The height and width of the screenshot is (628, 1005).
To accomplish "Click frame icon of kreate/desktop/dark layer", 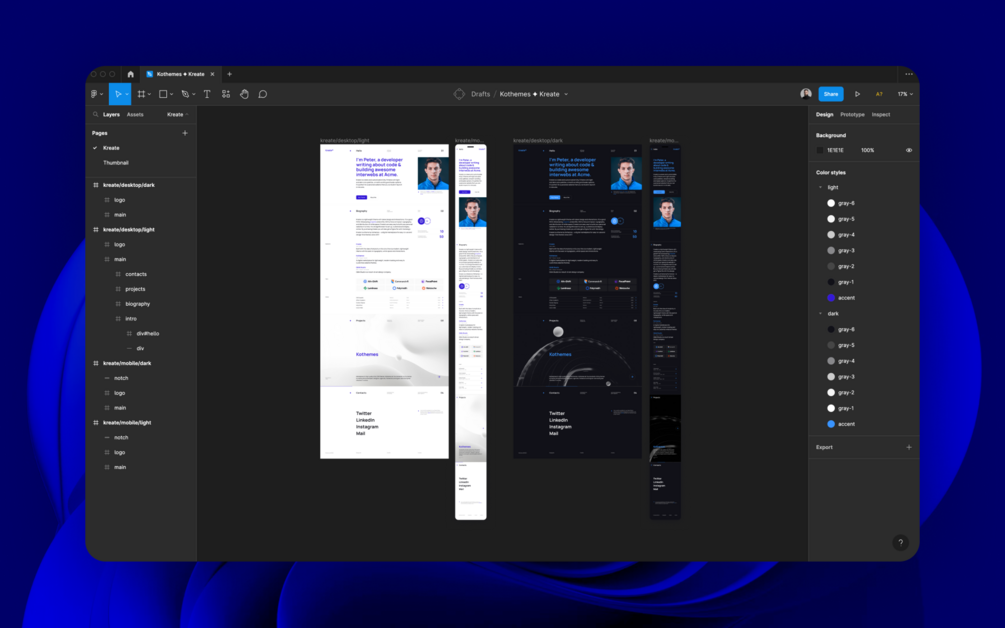I will pos(96,185).
